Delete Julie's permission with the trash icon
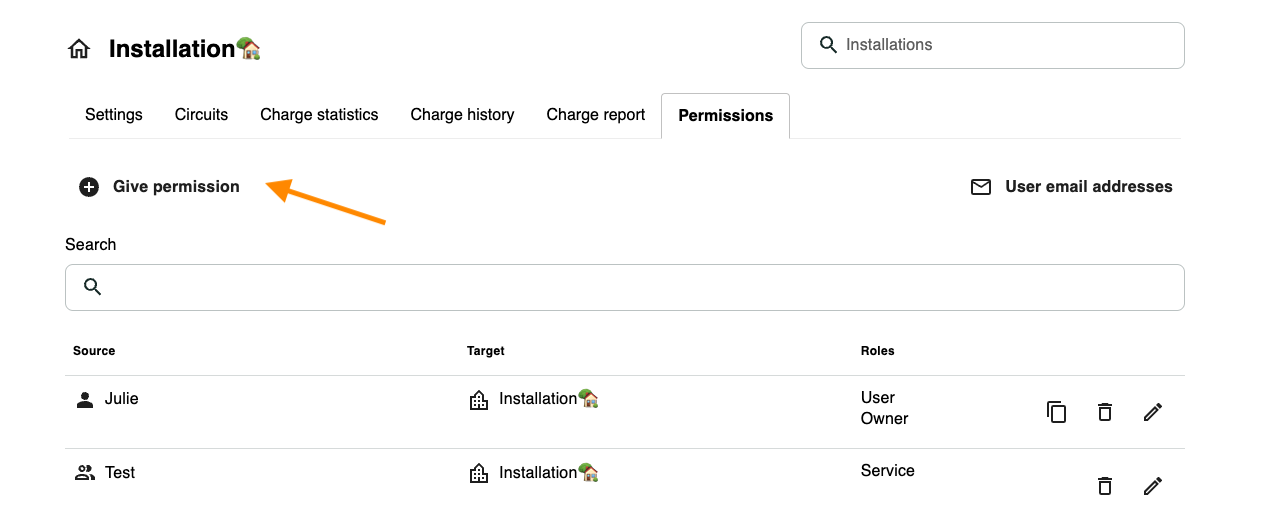 [x=1105, y=412]
